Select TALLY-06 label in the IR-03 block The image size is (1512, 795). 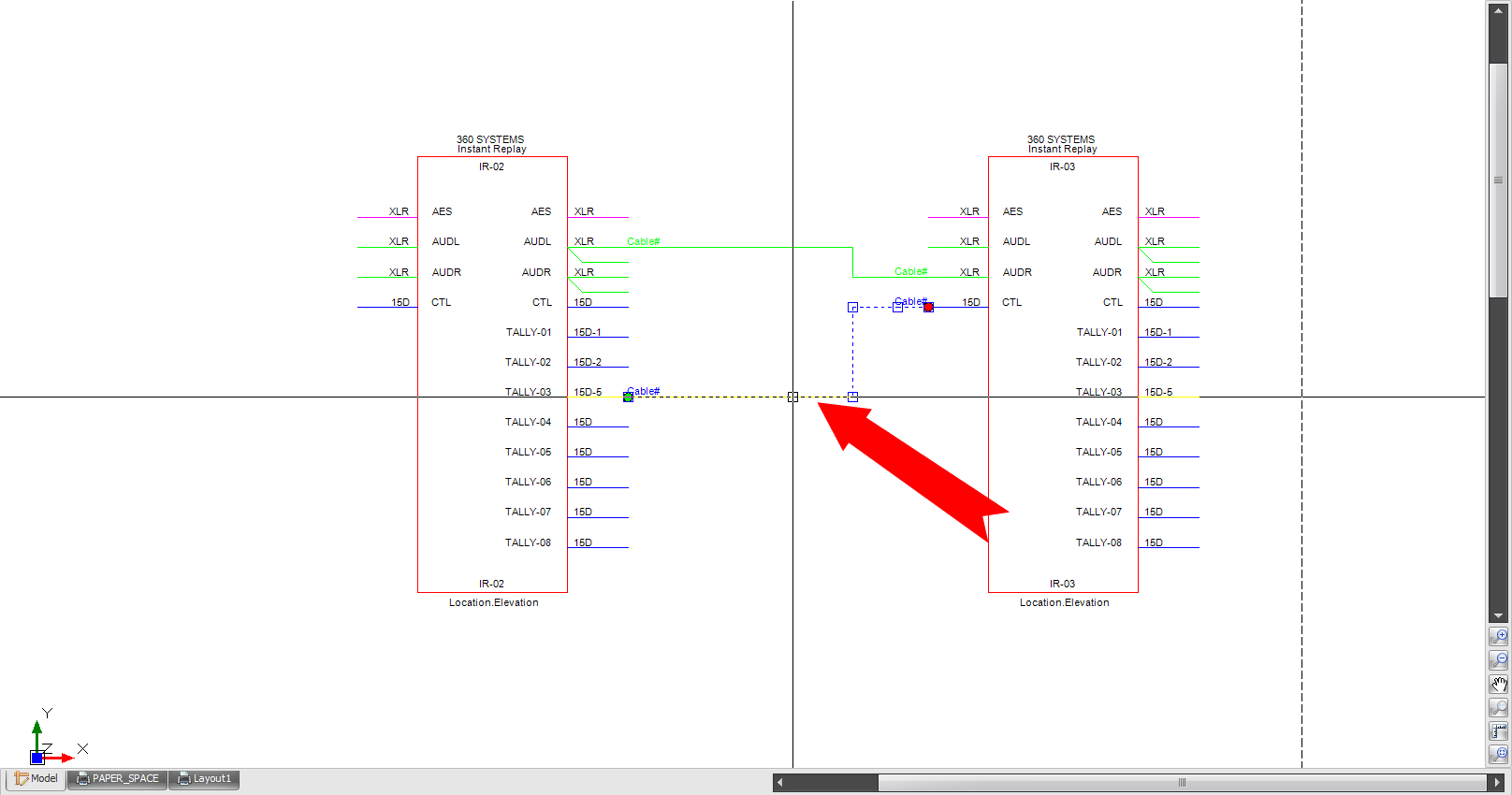1098,482
